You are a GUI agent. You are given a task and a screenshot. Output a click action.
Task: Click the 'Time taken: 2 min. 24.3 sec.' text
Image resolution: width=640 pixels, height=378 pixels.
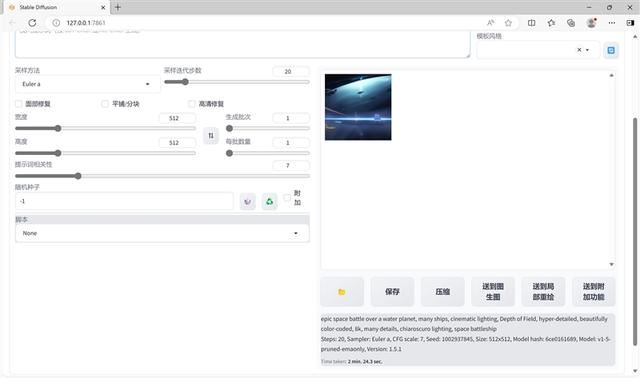click(x=351, y=361)
